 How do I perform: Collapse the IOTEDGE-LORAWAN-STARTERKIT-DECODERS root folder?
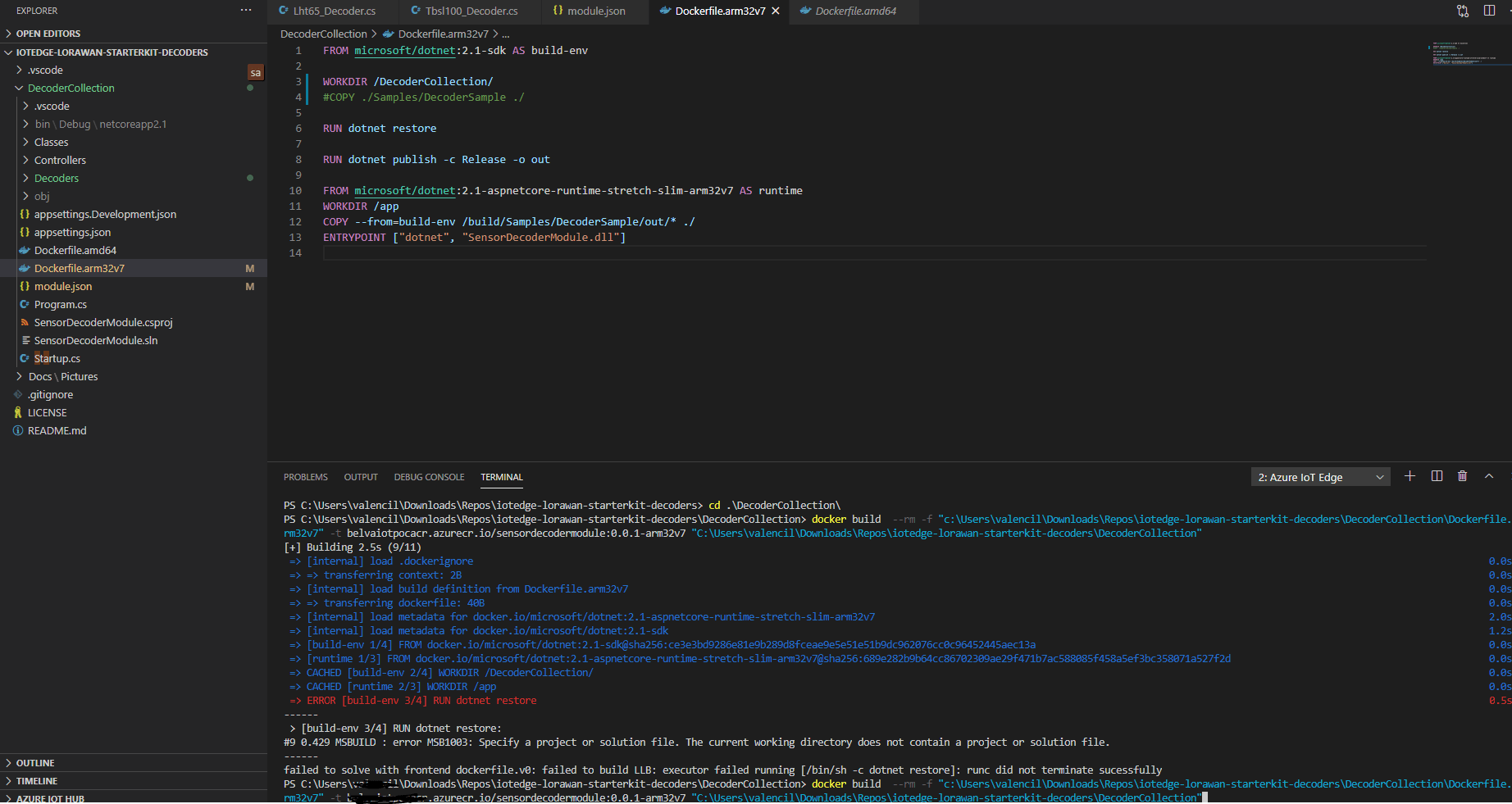coord(134,52)
